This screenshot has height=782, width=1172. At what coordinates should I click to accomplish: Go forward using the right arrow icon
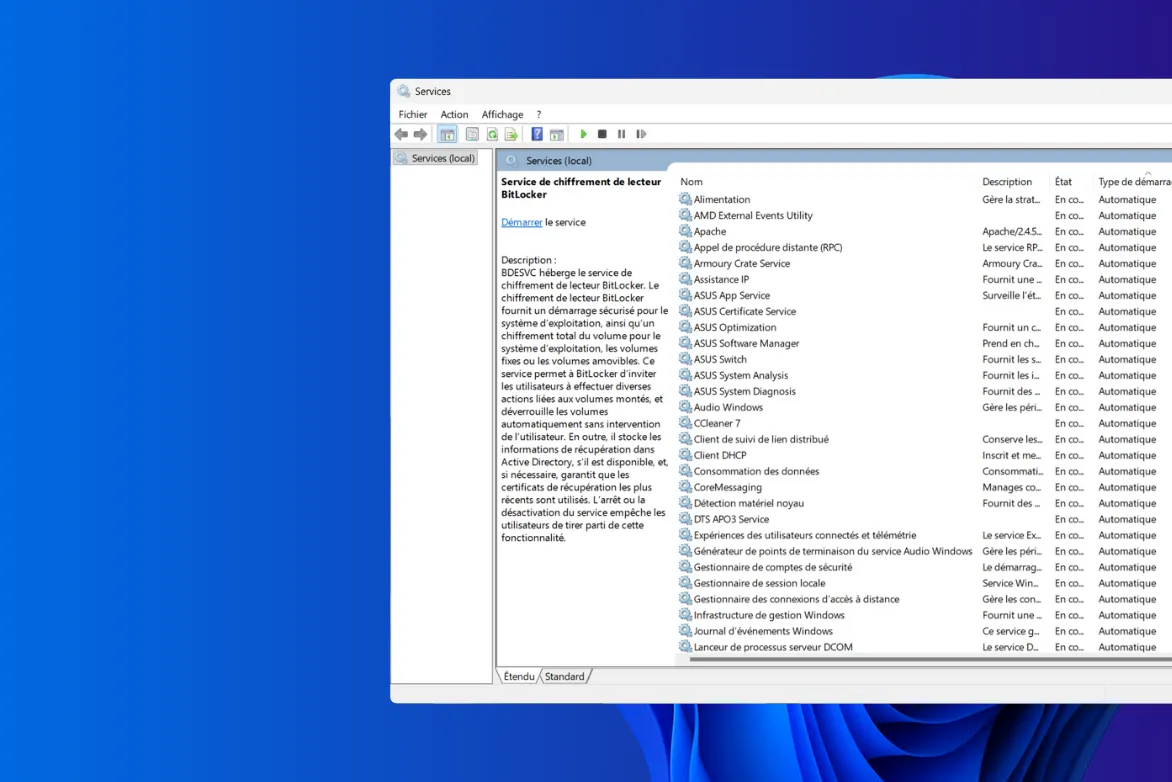click(x=420, y=133)
